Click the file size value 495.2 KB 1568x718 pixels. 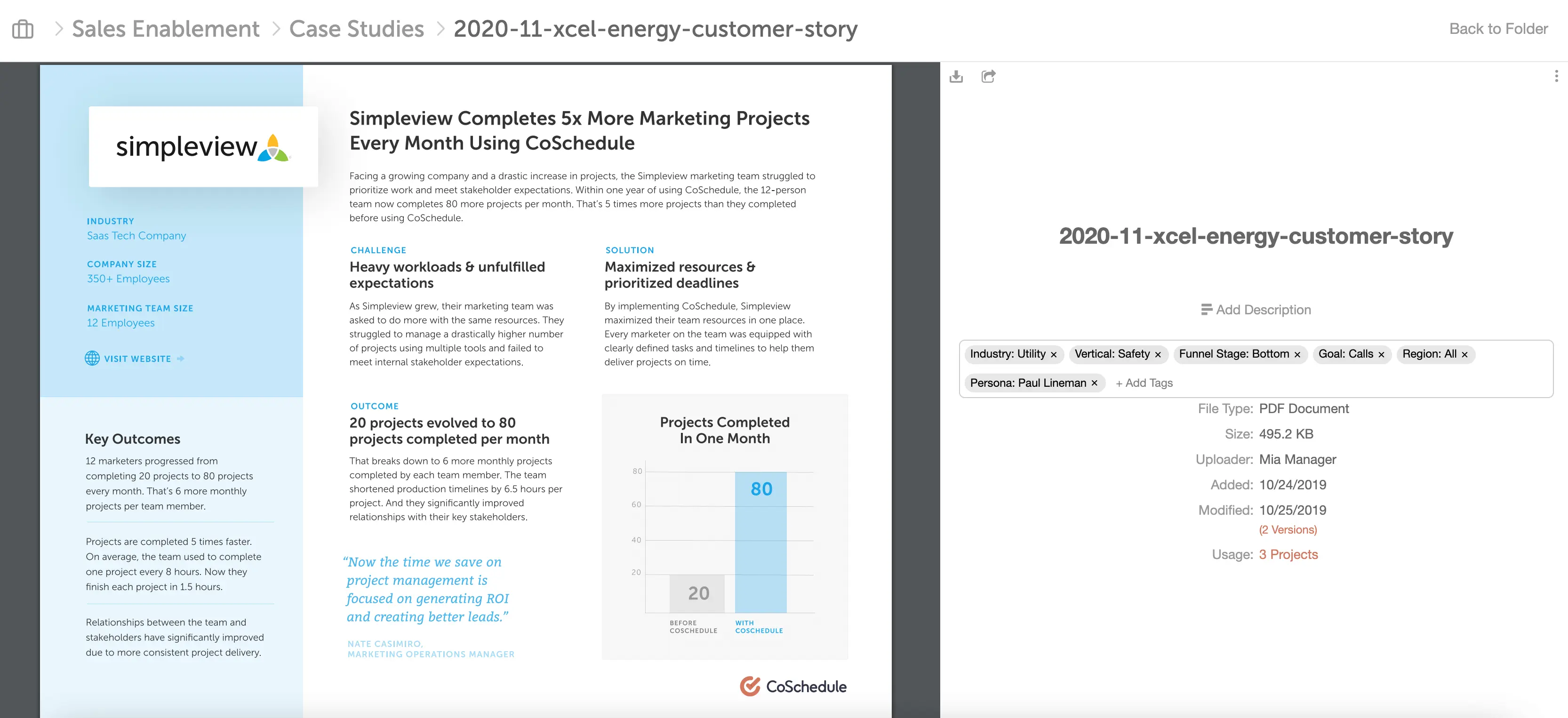[x=1286, y=434]
